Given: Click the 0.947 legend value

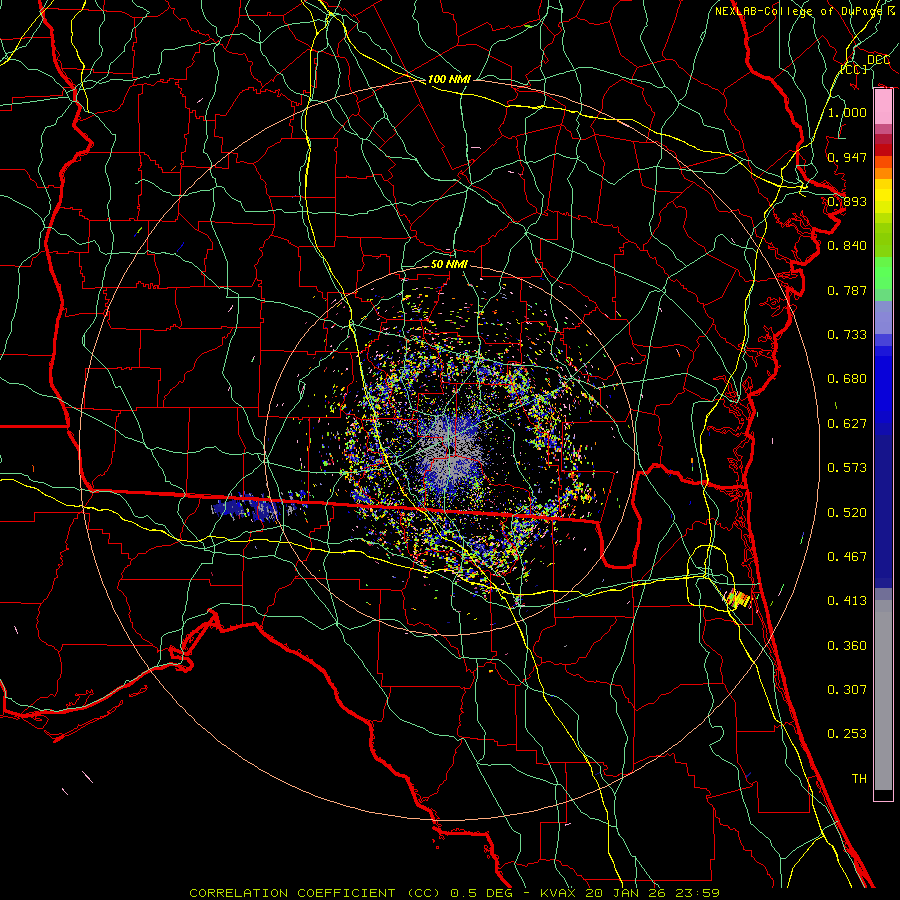Looking at the screenshot, I should tap(847, 157).
